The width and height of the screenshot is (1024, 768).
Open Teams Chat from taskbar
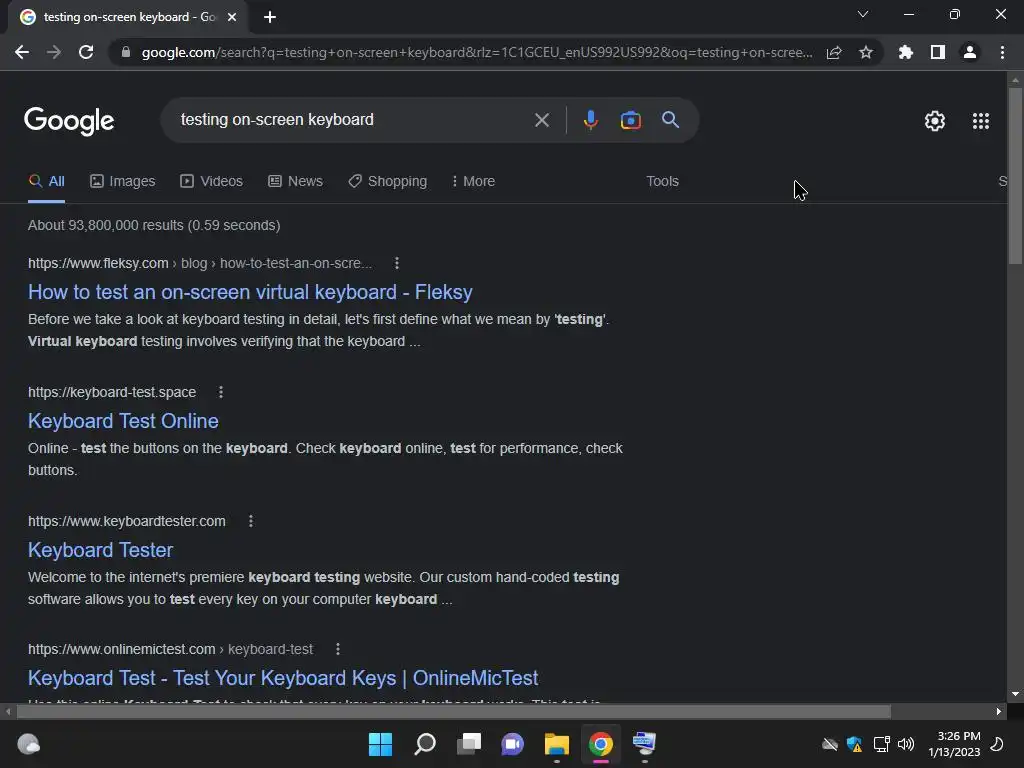[x=513, y=744]
